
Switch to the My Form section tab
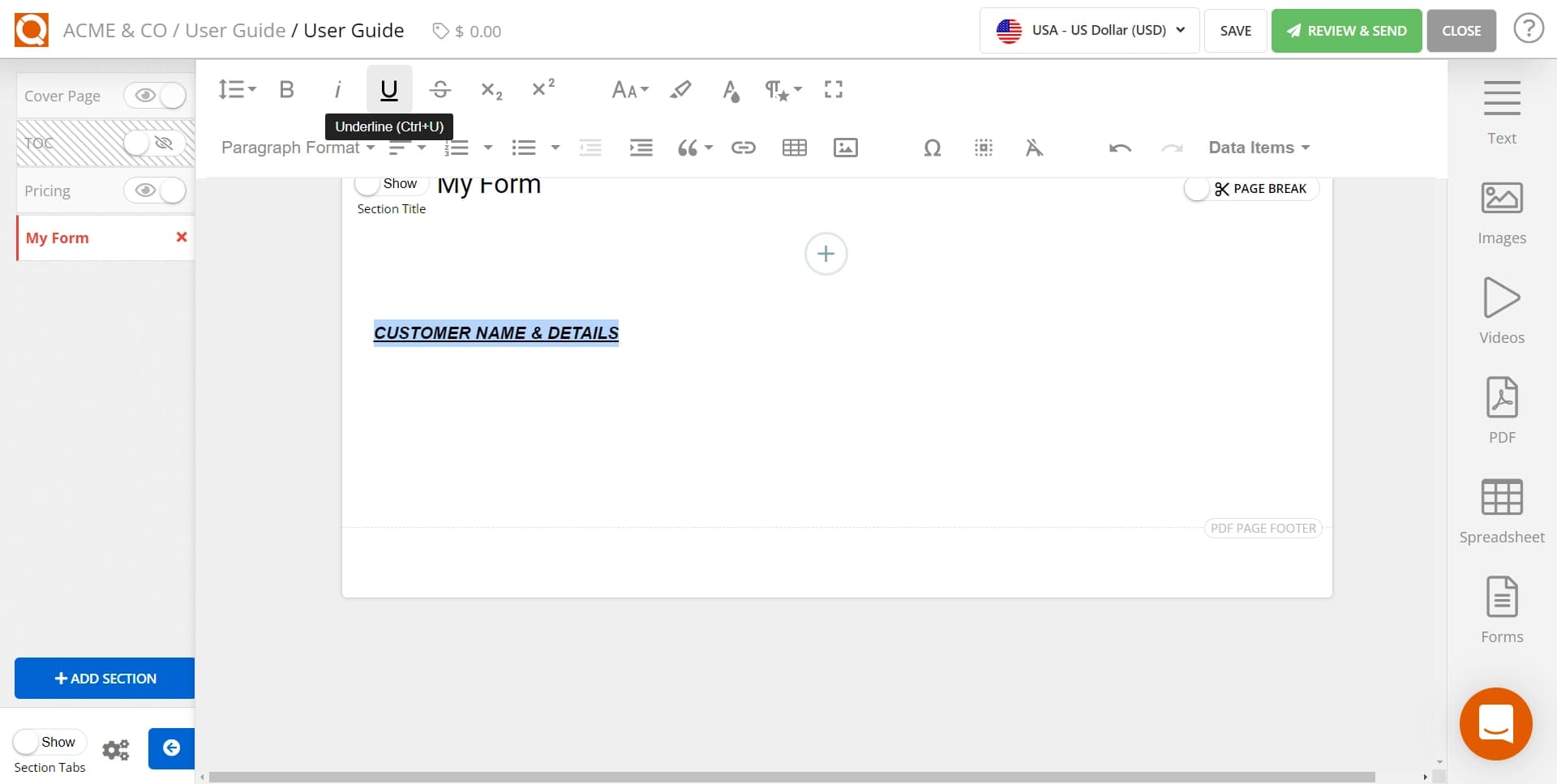[57, 238]
